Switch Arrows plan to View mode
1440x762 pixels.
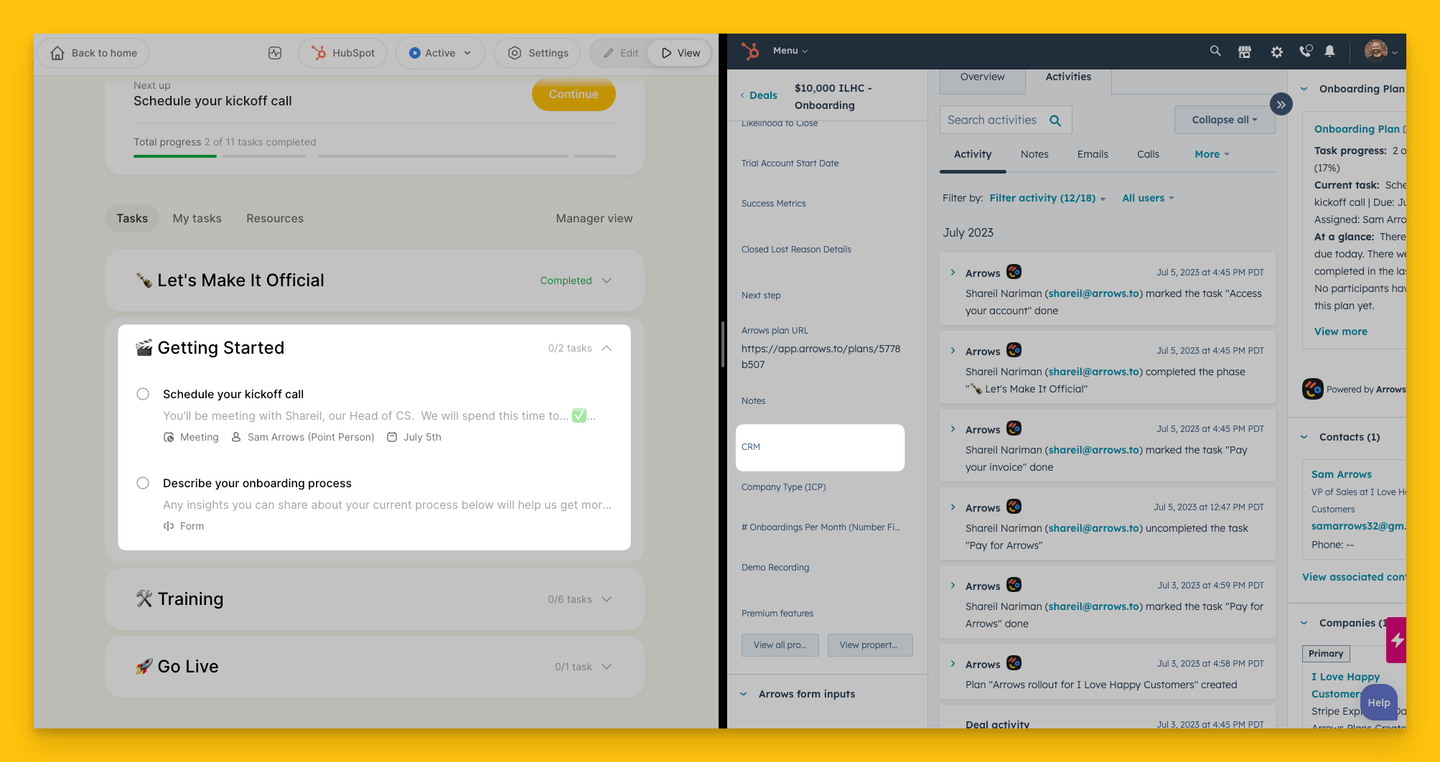point(680,53)
